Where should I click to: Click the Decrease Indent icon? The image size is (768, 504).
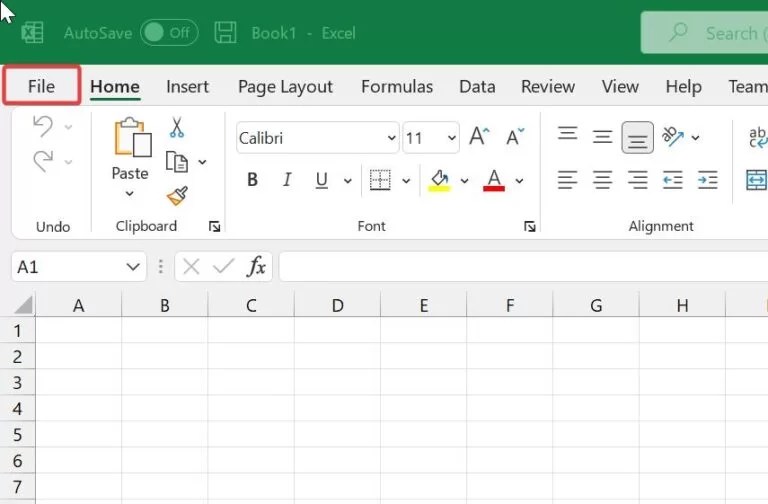pyautogui.click(x=672, y=180)
